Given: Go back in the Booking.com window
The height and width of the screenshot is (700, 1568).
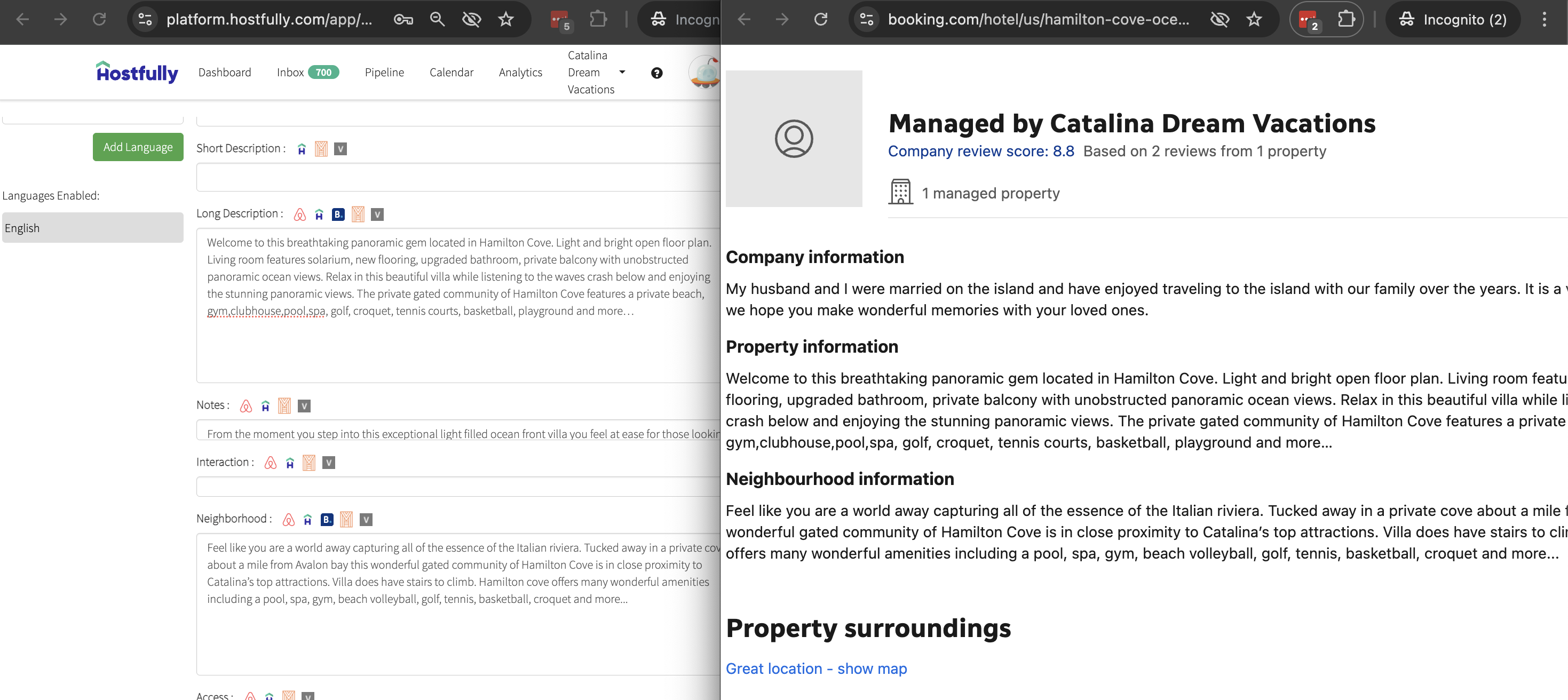Looking at the screenshot, I should click(x=744, y=20).
